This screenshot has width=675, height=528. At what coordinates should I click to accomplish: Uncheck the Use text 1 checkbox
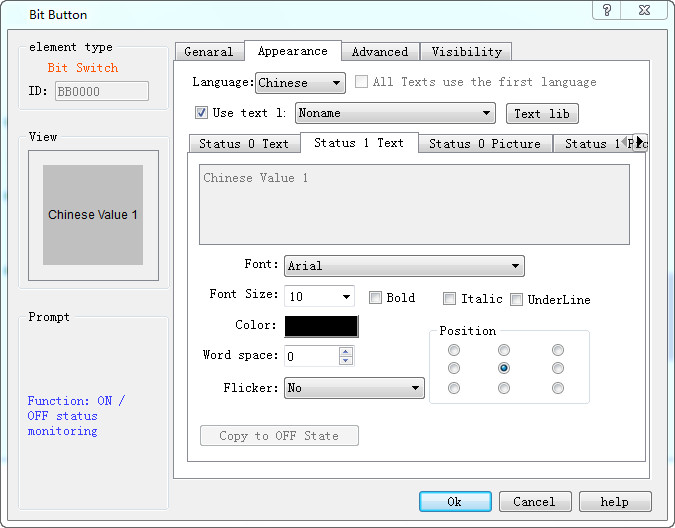pos(201,113)
